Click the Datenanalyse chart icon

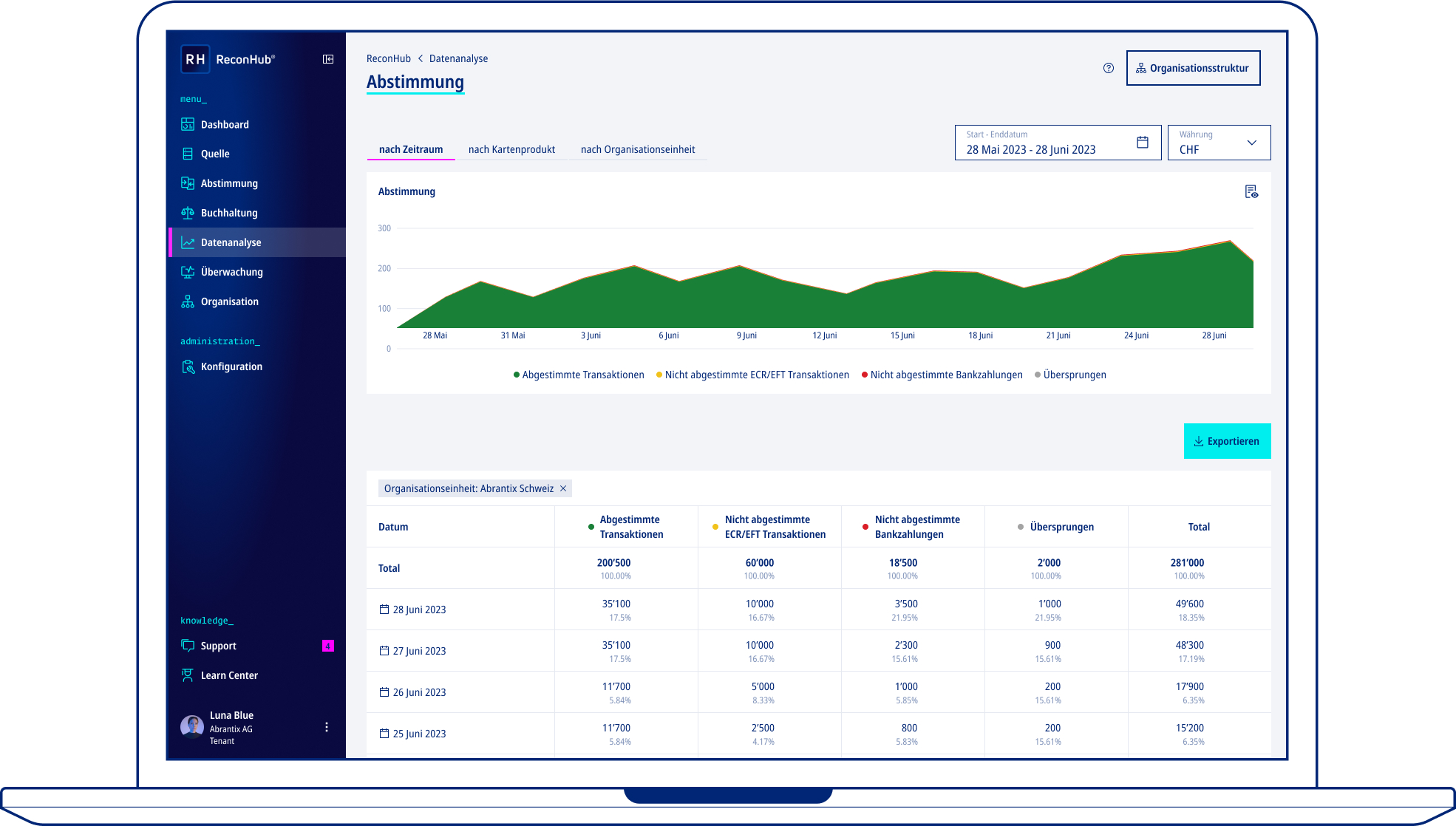click(x=188, y=242)
